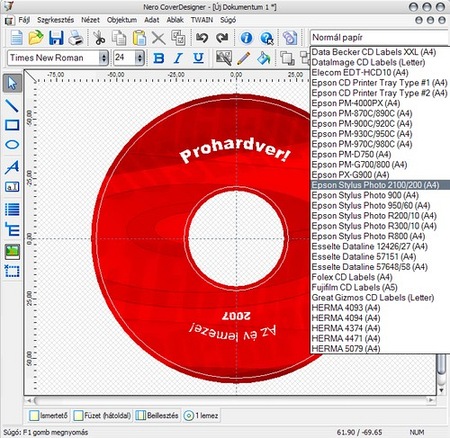Switch to the Füzet (hátoldal) tab
The width and height of the screenshot is (450, 438).
[102, 416]
